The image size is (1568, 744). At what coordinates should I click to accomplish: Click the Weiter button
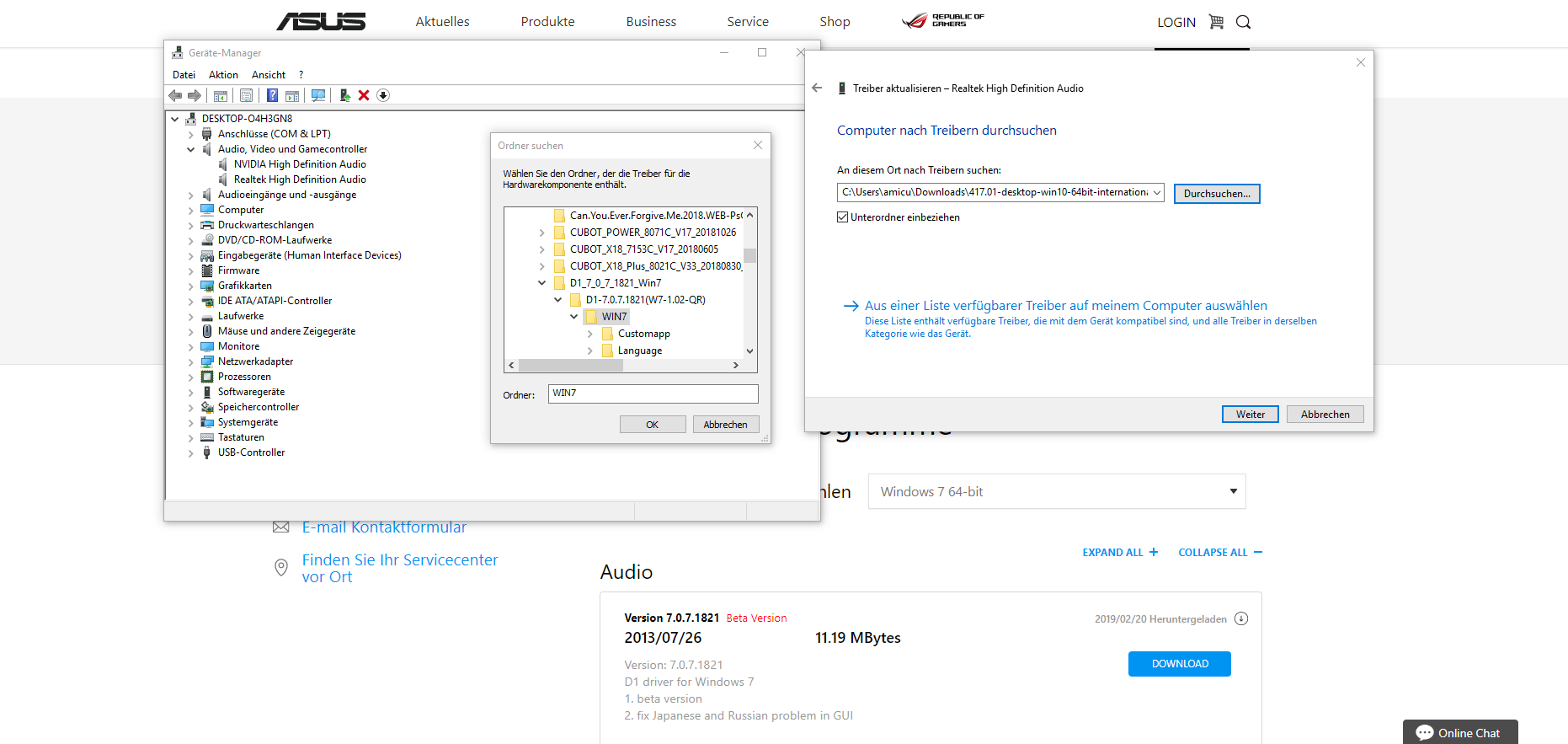[1250, 415]
